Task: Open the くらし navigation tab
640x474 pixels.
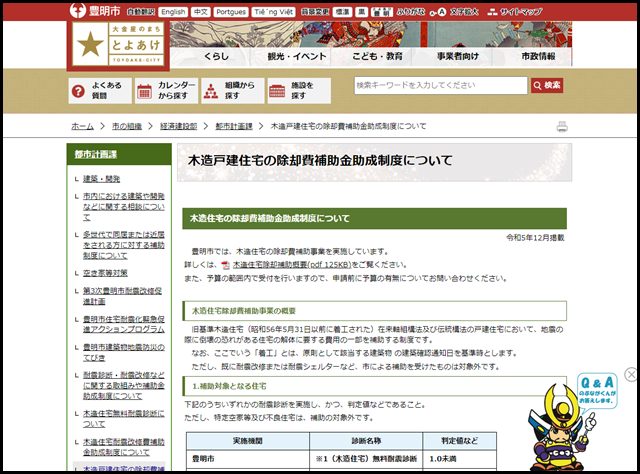Action: pyautogui.click(x=217, y=57)
